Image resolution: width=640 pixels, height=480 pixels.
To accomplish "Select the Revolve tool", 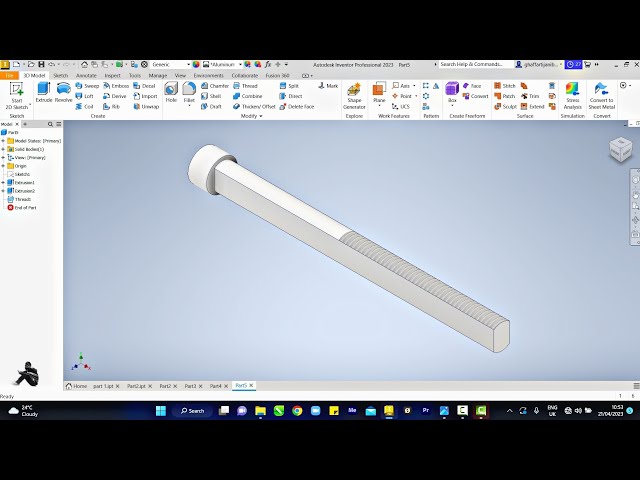I will (x=63, y=92).
